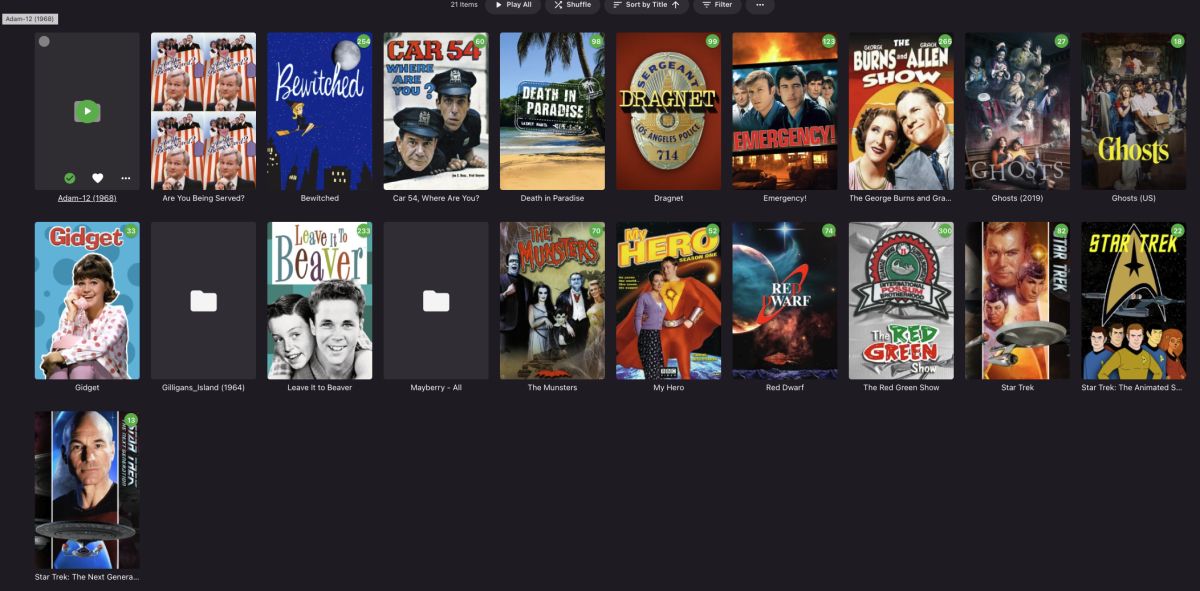Open the Star Trek: The Next Generation poster
This screenshot has height=591, width=1200.
(87, 490)
